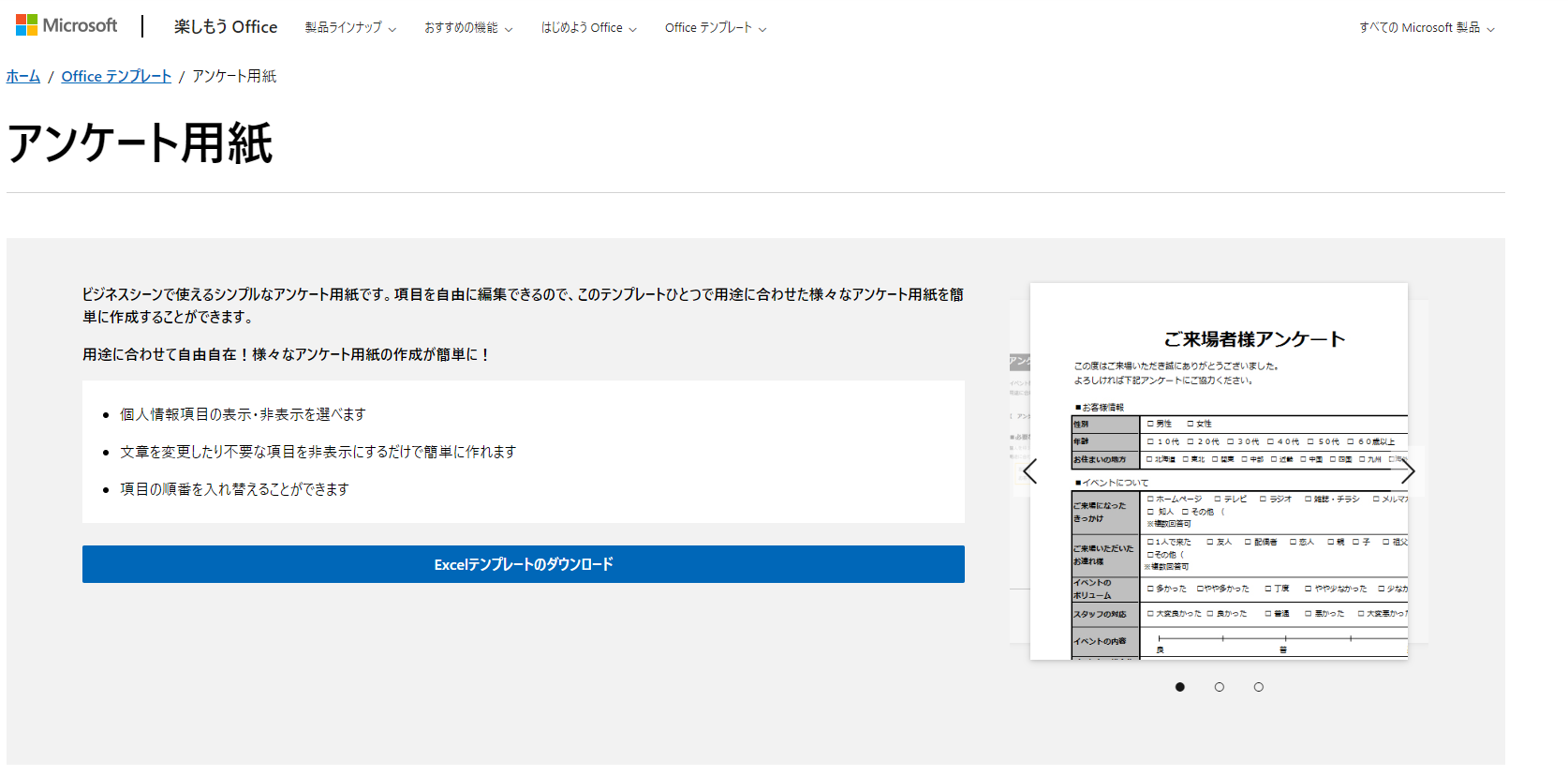The image size is (1568, 776).
Task: Click the Microsoft logo
Action: pyautogui.click(x=67, y=26)
